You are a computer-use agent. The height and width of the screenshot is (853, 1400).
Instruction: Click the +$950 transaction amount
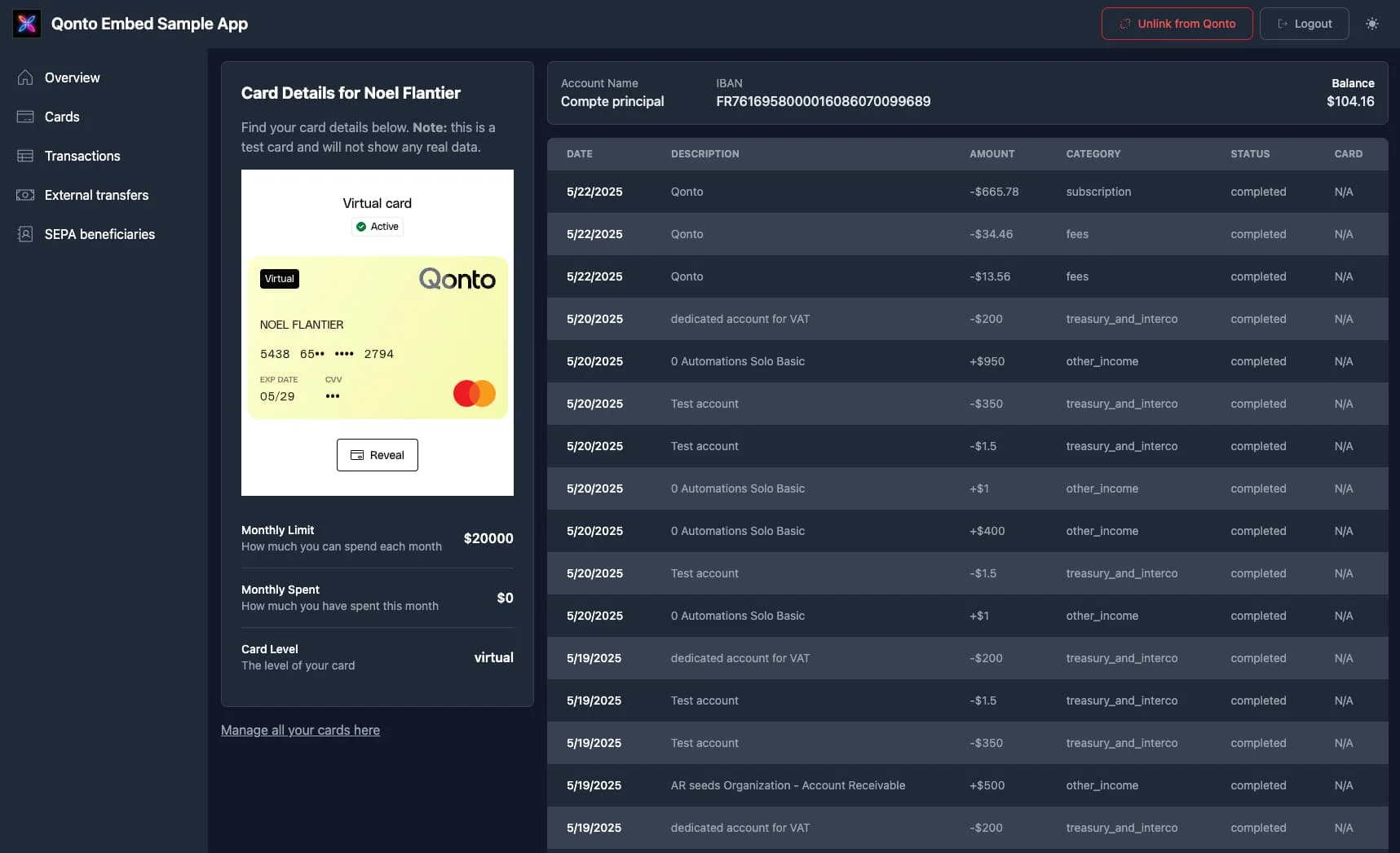click(x=987, y=361)
